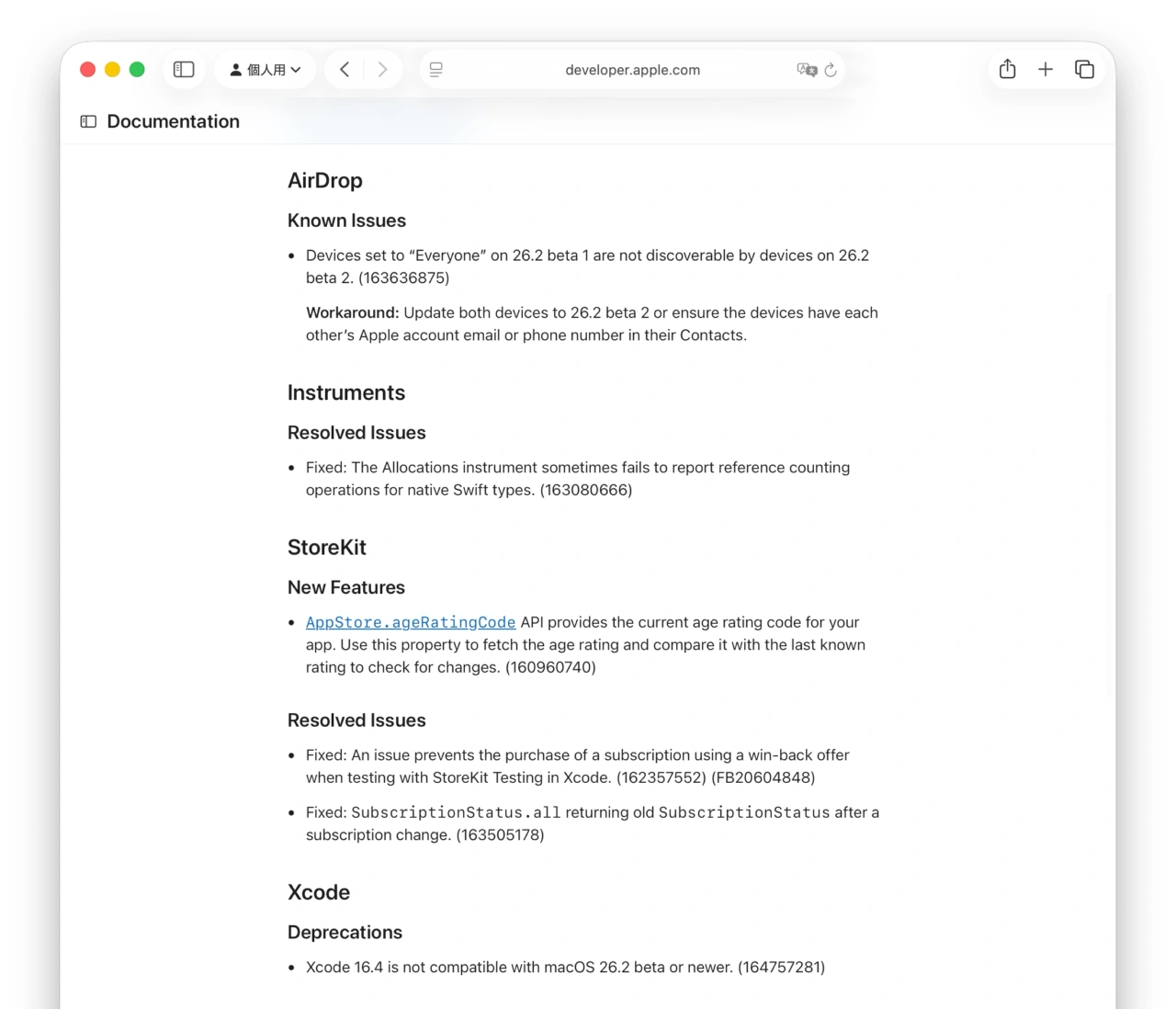Open a new tab with the plus button
The image size is (1176, 1009).
coord(1046,69)
